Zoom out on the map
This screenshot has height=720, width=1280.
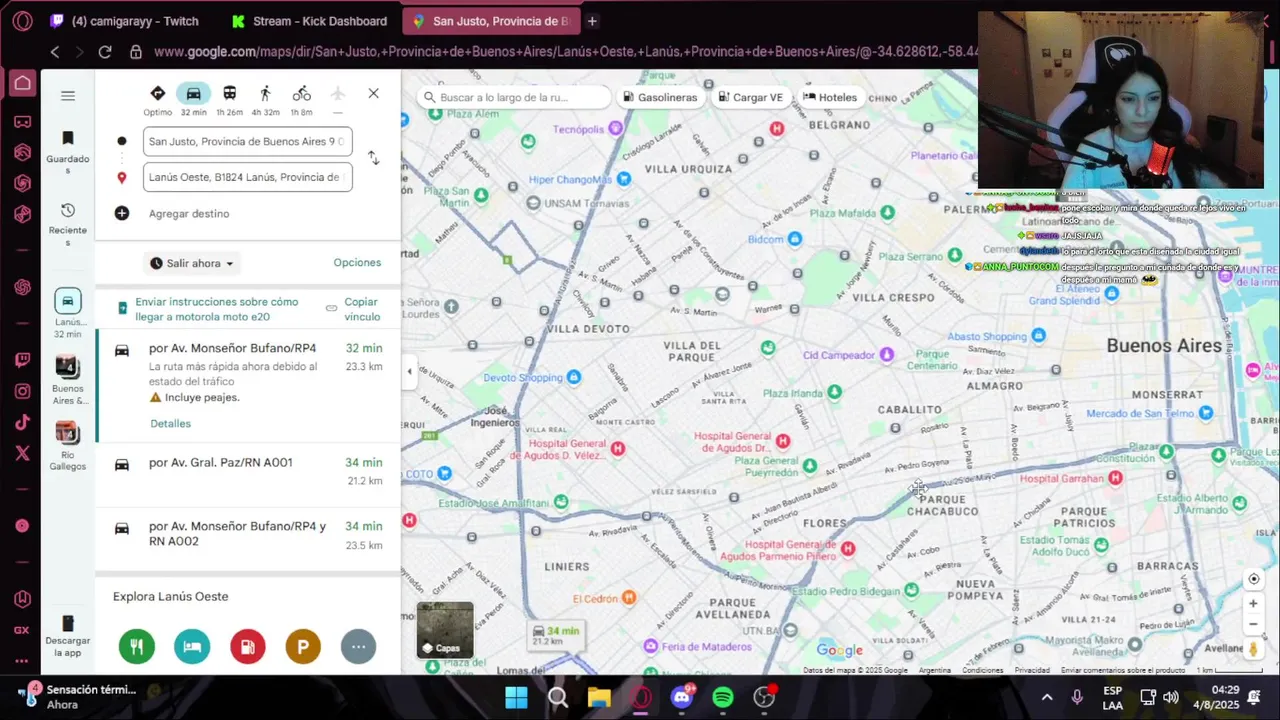1253,624
